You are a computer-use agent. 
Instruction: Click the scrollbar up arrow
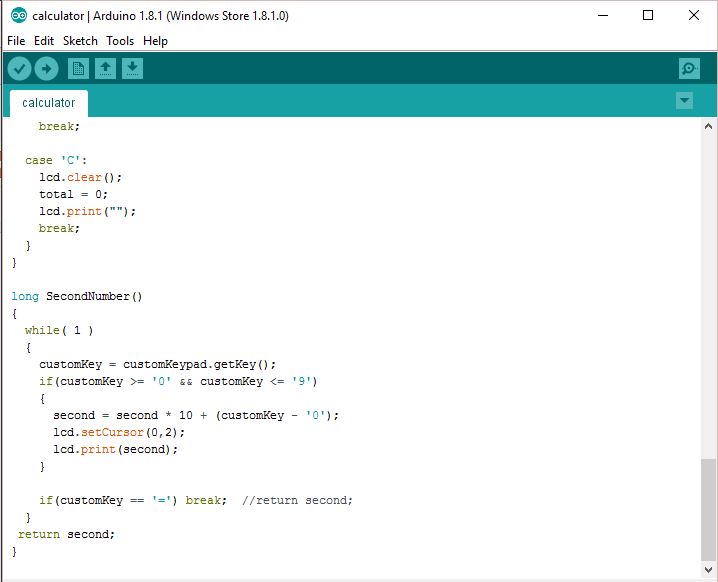pyautogui.click(x=708, y=126)
